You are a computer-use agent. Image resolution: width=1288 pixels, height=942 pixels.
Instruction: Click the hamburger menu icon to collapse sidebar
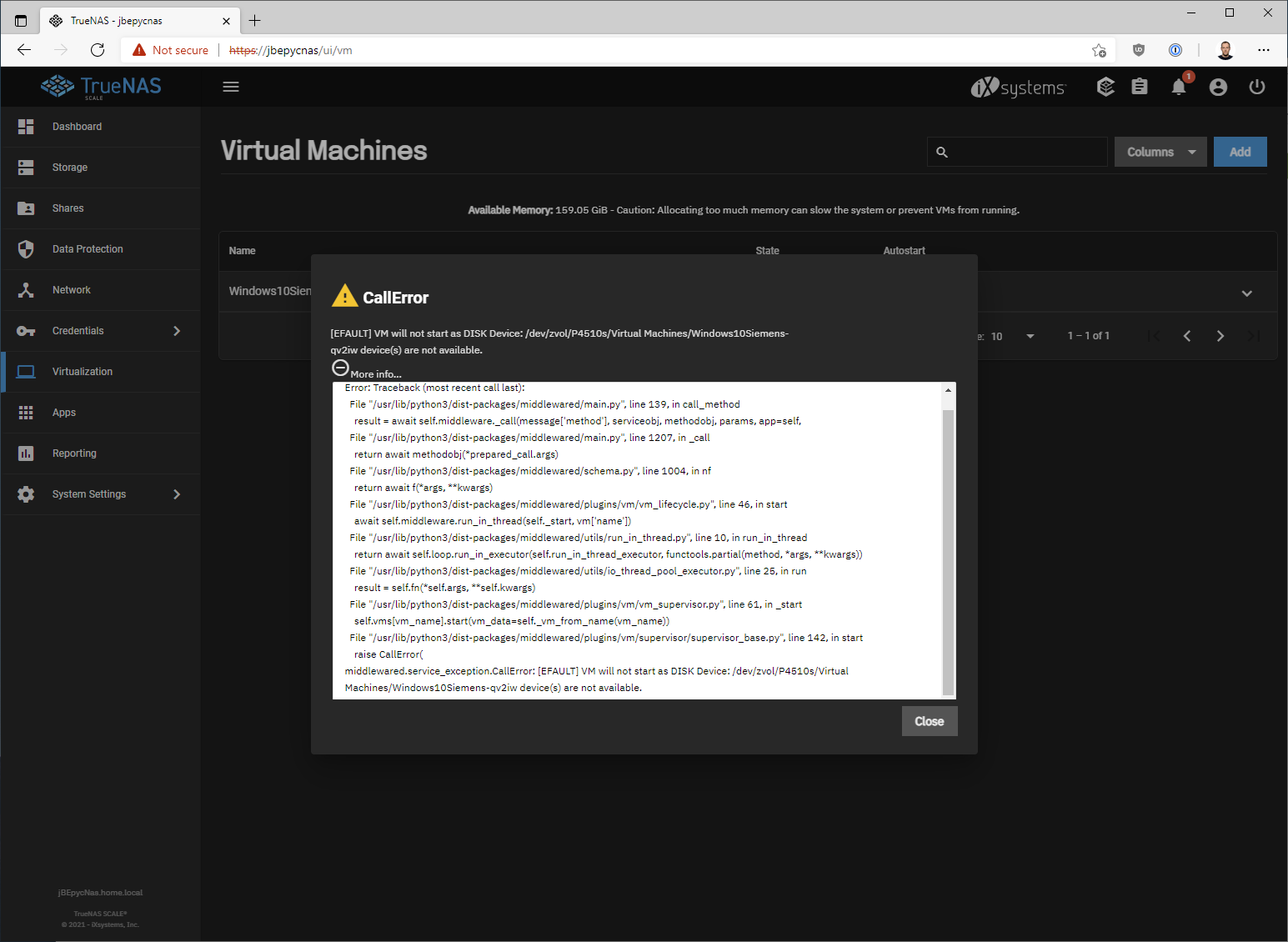coord(231,87)
